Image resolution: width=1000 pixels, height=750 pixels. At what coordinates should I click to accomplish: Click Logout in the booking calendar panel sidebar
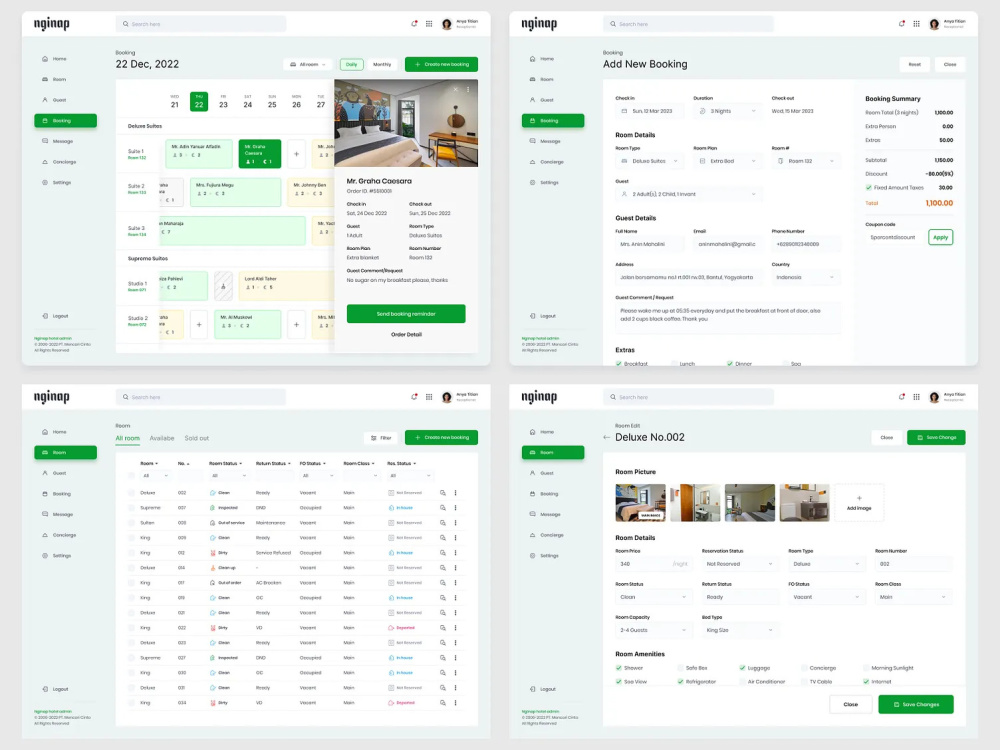click(55, 316)
